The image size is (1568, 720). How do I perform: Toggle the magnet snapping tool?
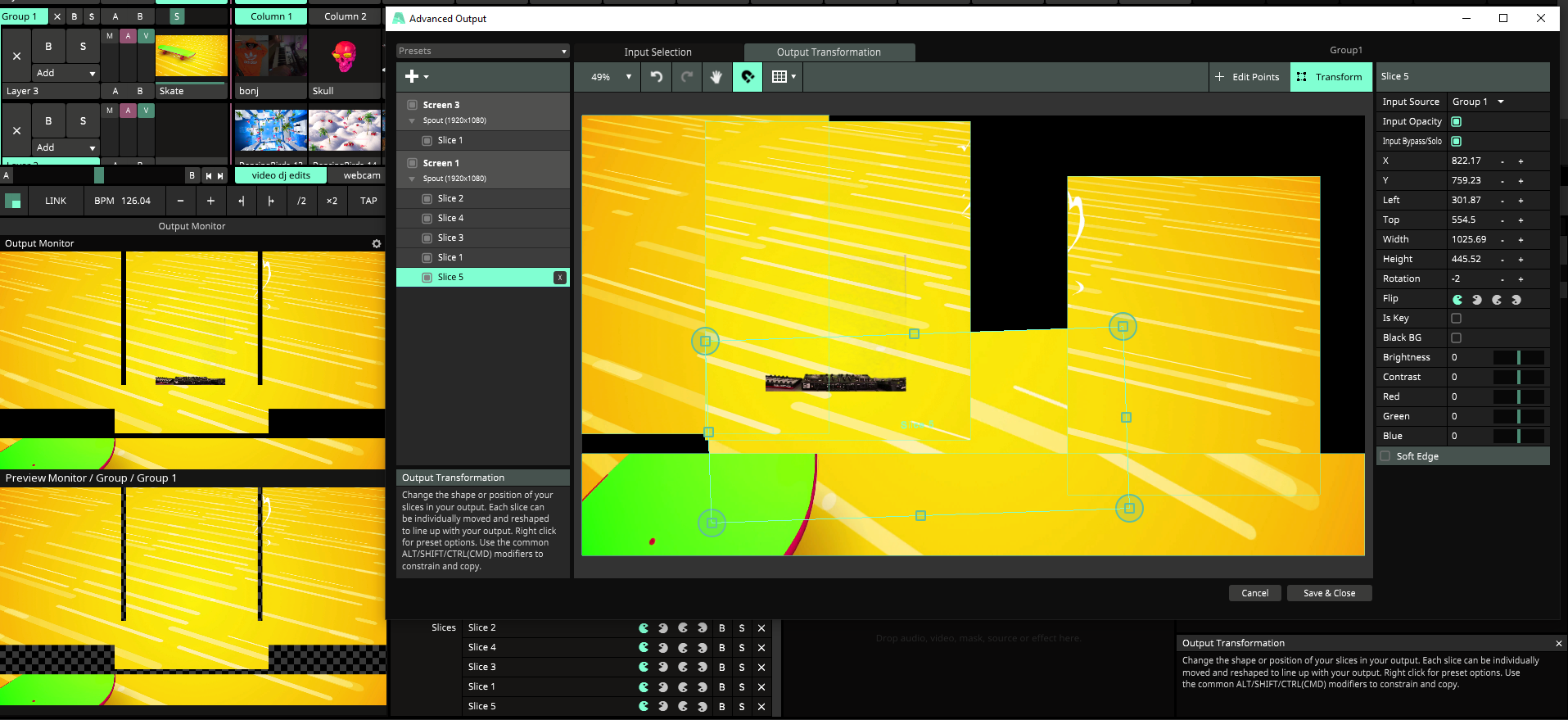click(748, 77)
